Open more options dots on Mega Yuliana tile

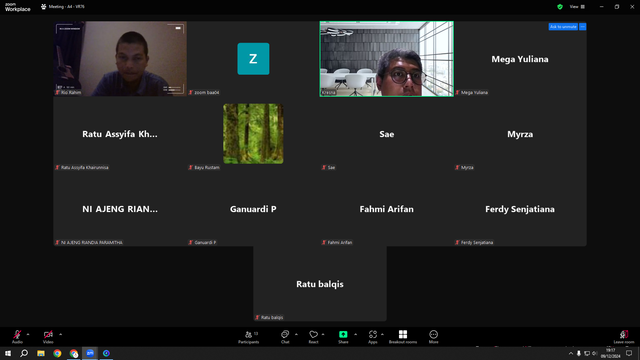[582, 27]
